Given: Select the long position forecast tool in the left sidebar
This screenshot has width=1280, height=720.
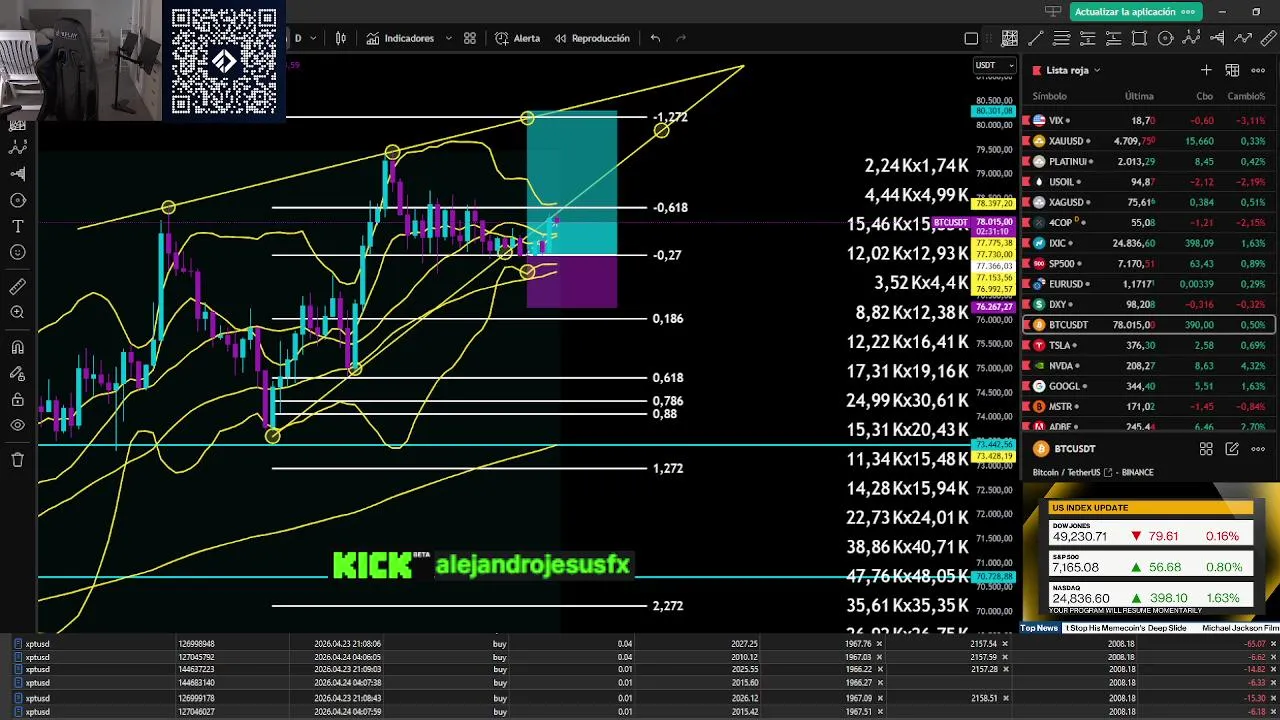Looking at the screenshot, I should click(17, 174).
